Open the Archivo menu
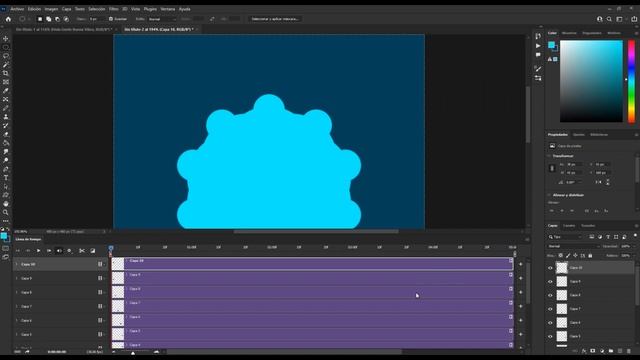The width and height of the screenshot is (640, 360). 17,9
